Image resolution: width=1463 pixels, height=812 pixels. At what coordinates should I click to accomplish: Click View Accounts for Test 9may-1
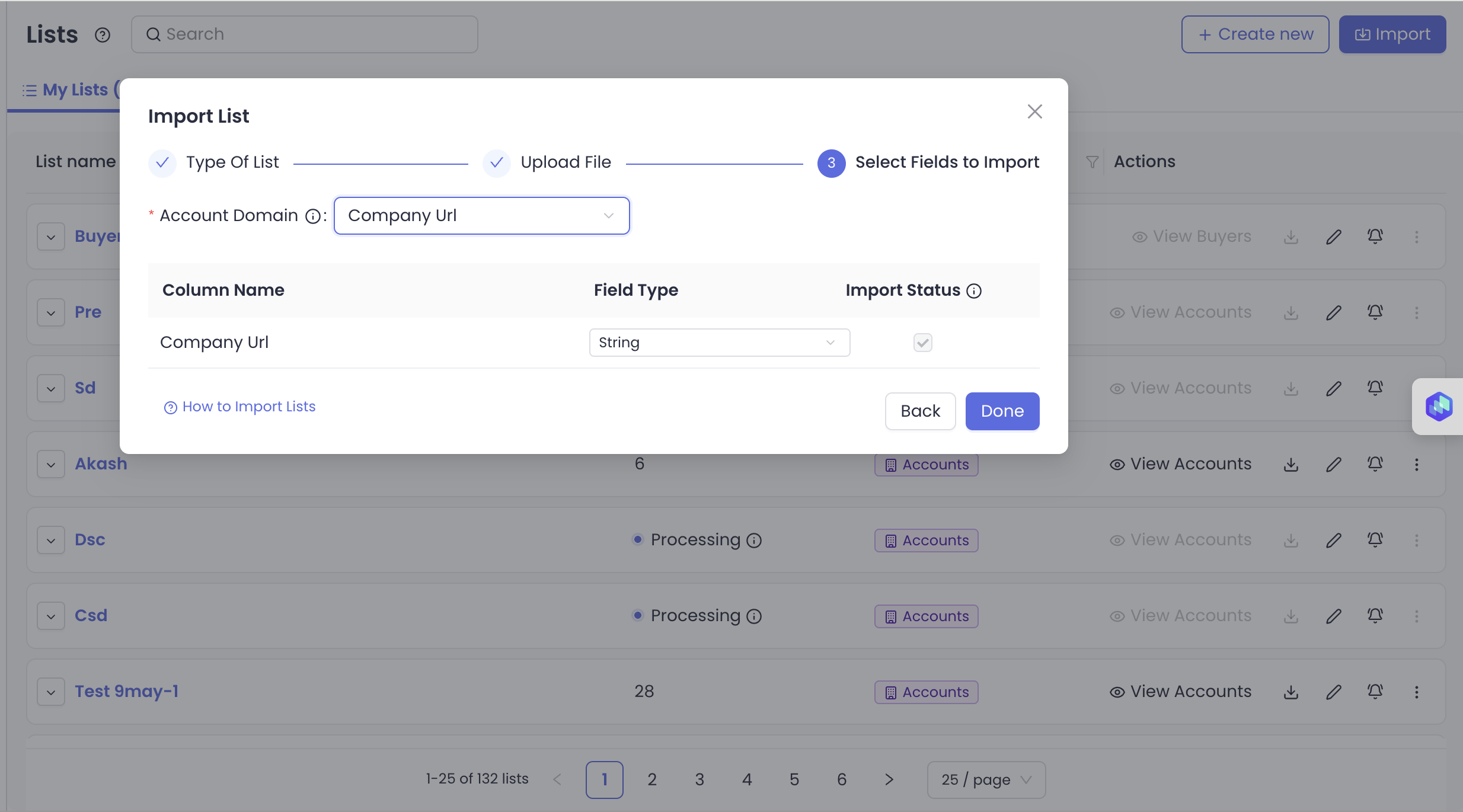click(1180, 692)
